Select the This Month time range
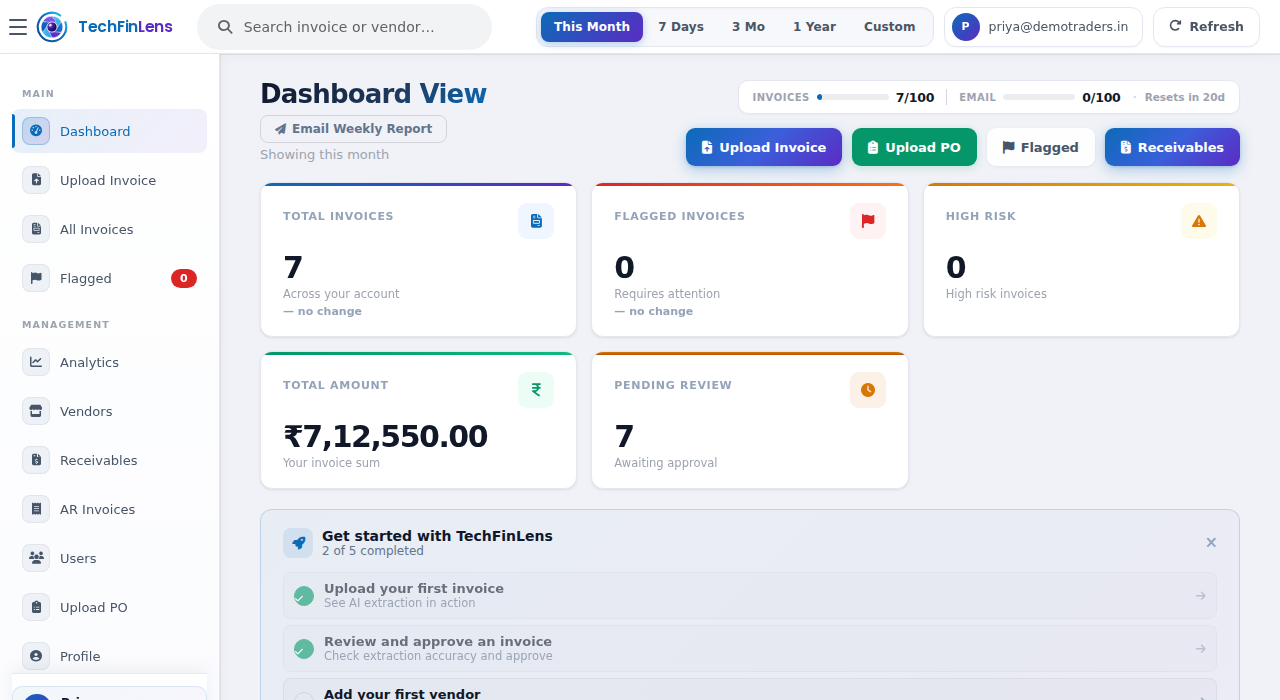The height and width of the screenshot is (700, 1280). point(592,27)
